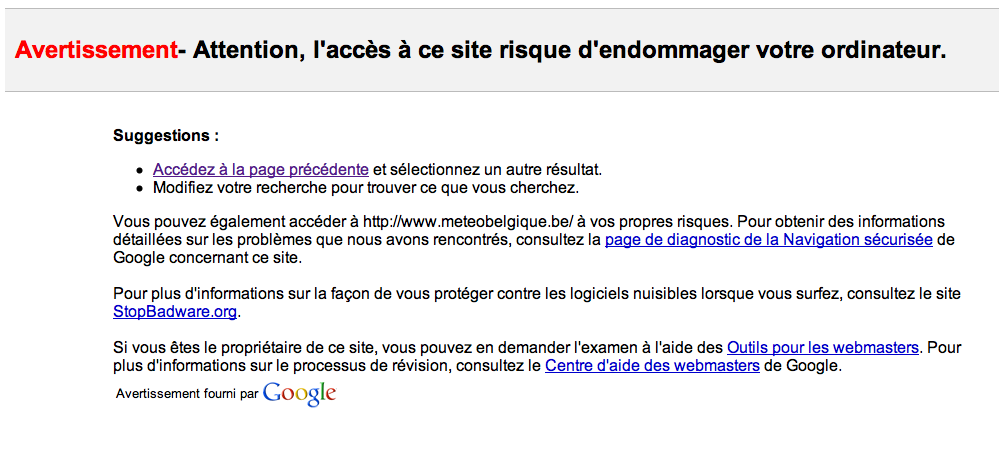
Task: Open the Navigation sécurisée diagnostic page link
Action: [x=768, y=240]
